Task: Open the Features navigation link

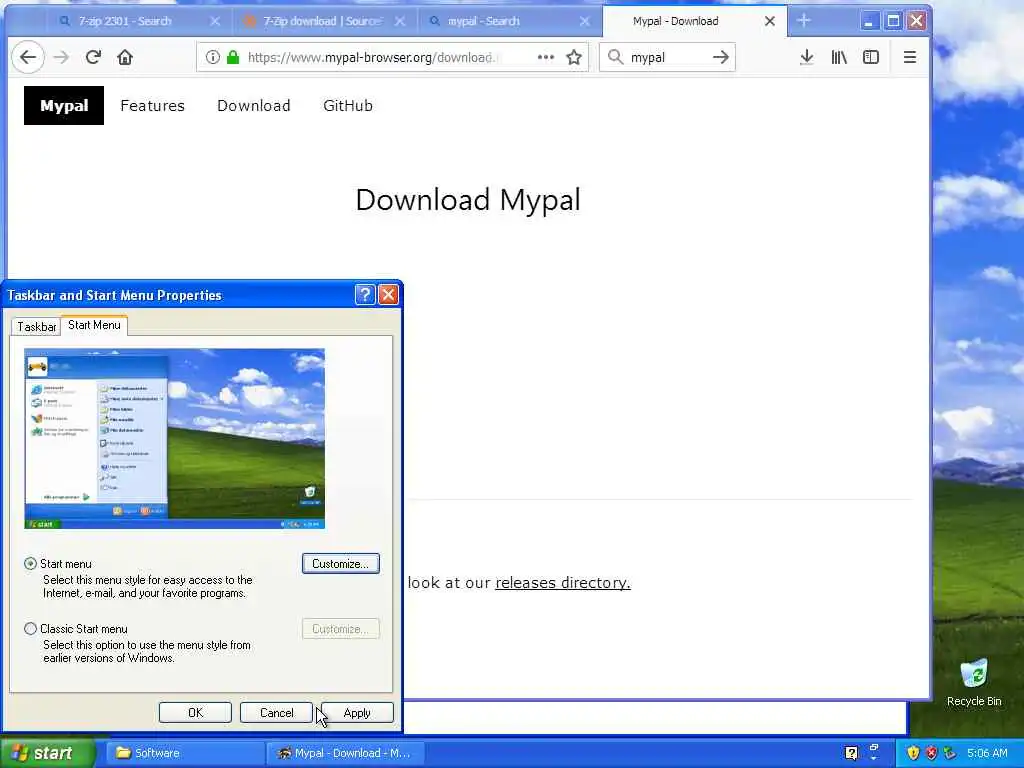Action: [152, 106]
